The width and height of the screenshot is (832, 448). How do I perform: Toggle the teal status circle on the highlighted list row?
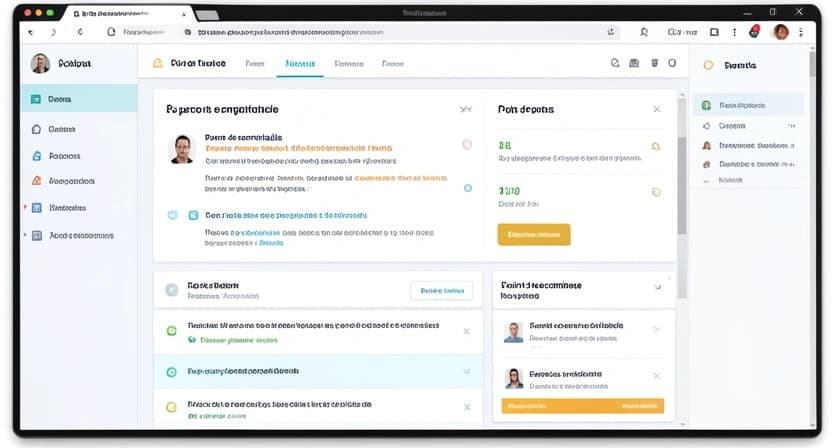tap(171, 372)
